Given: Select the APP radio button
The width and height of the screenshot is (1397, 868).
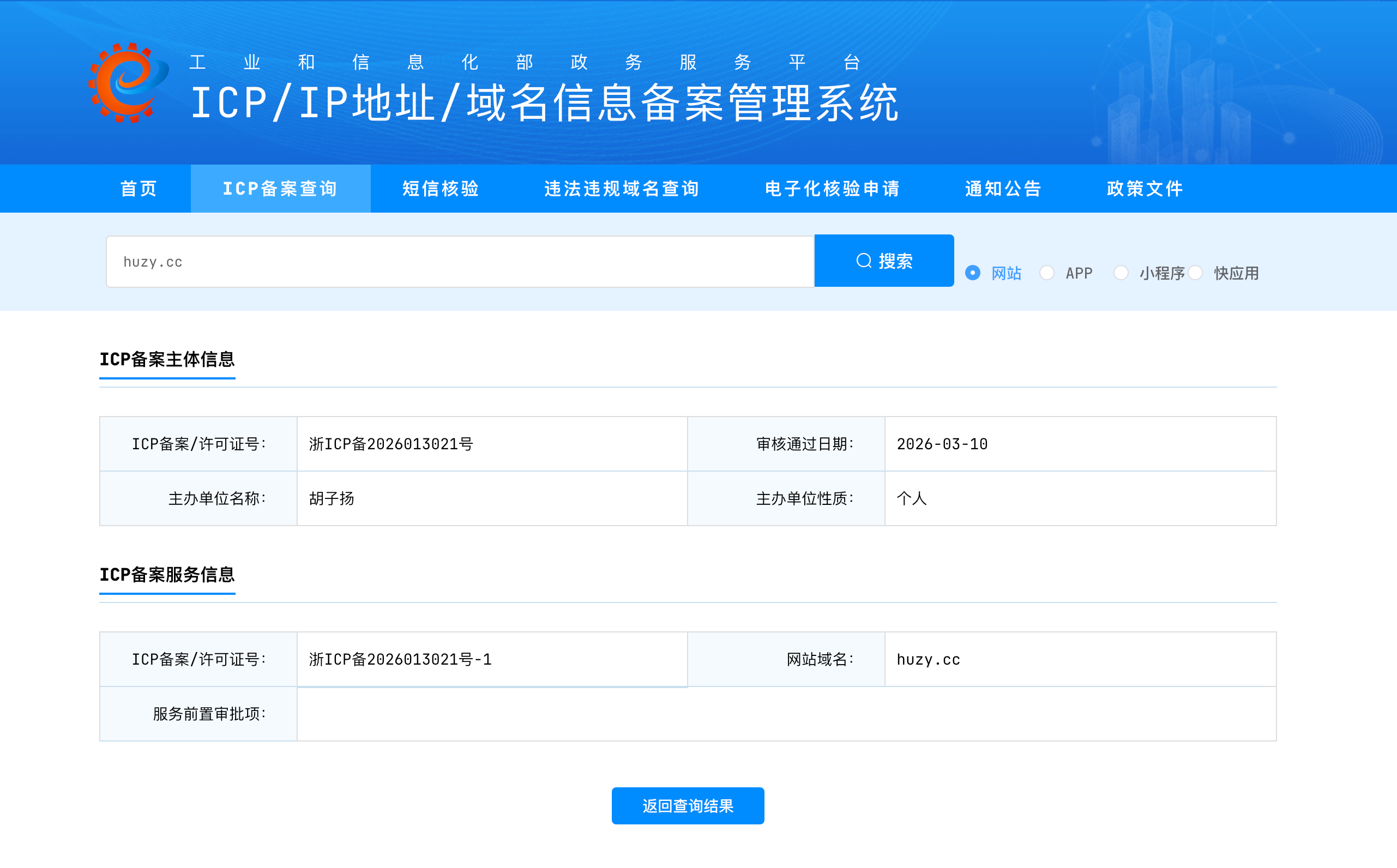Looking at the screenshot, I should click(x=1046, y=273).
